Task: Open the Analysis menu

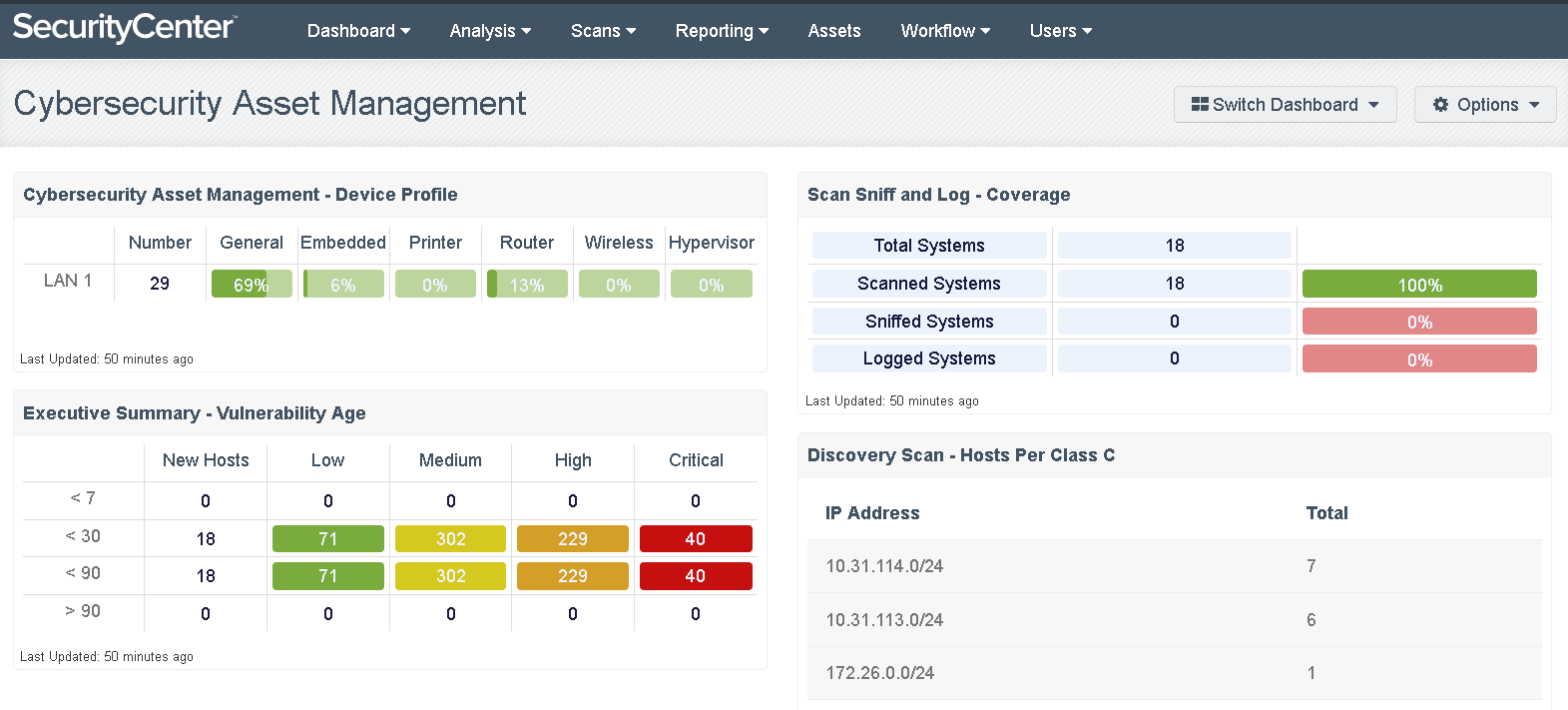Action: click(490, 31)
